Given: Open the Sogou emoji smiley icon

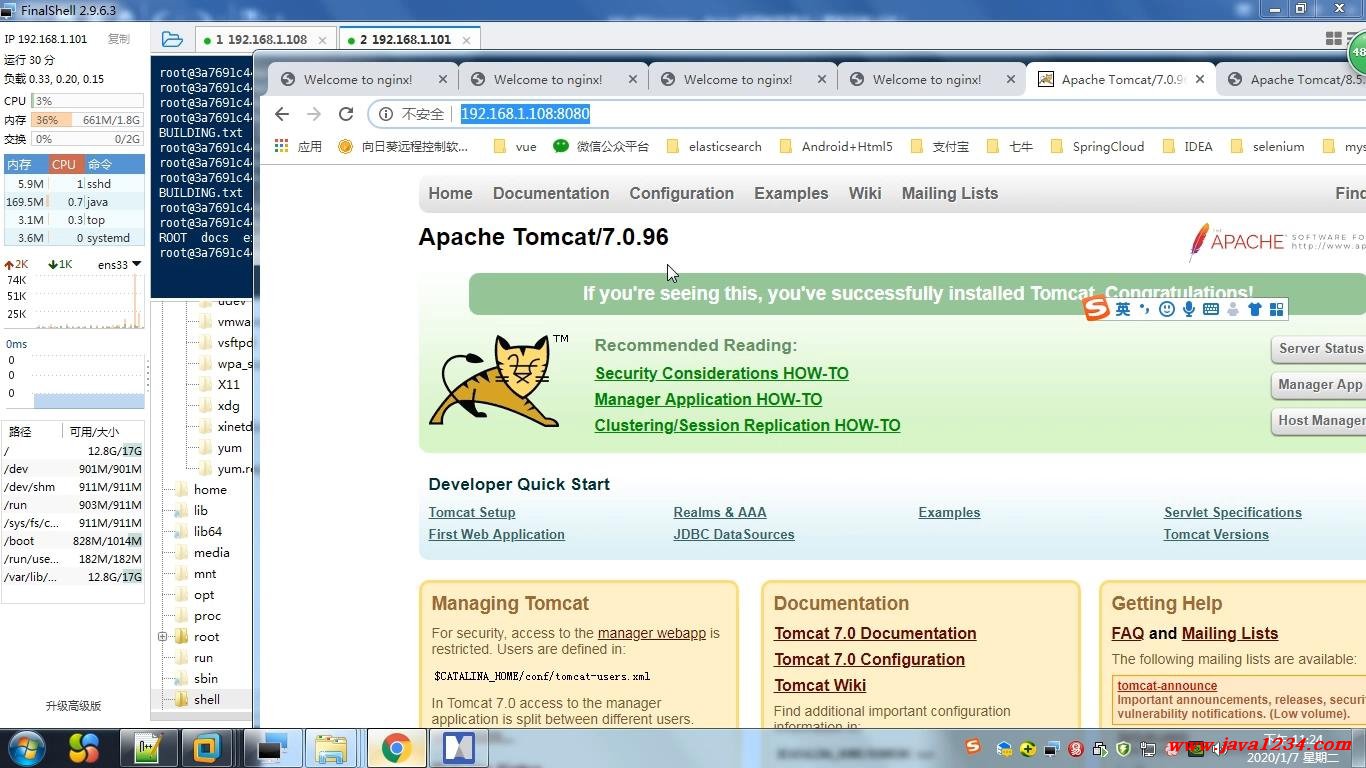Looking at the screenshot, I should coord(1167,309).
